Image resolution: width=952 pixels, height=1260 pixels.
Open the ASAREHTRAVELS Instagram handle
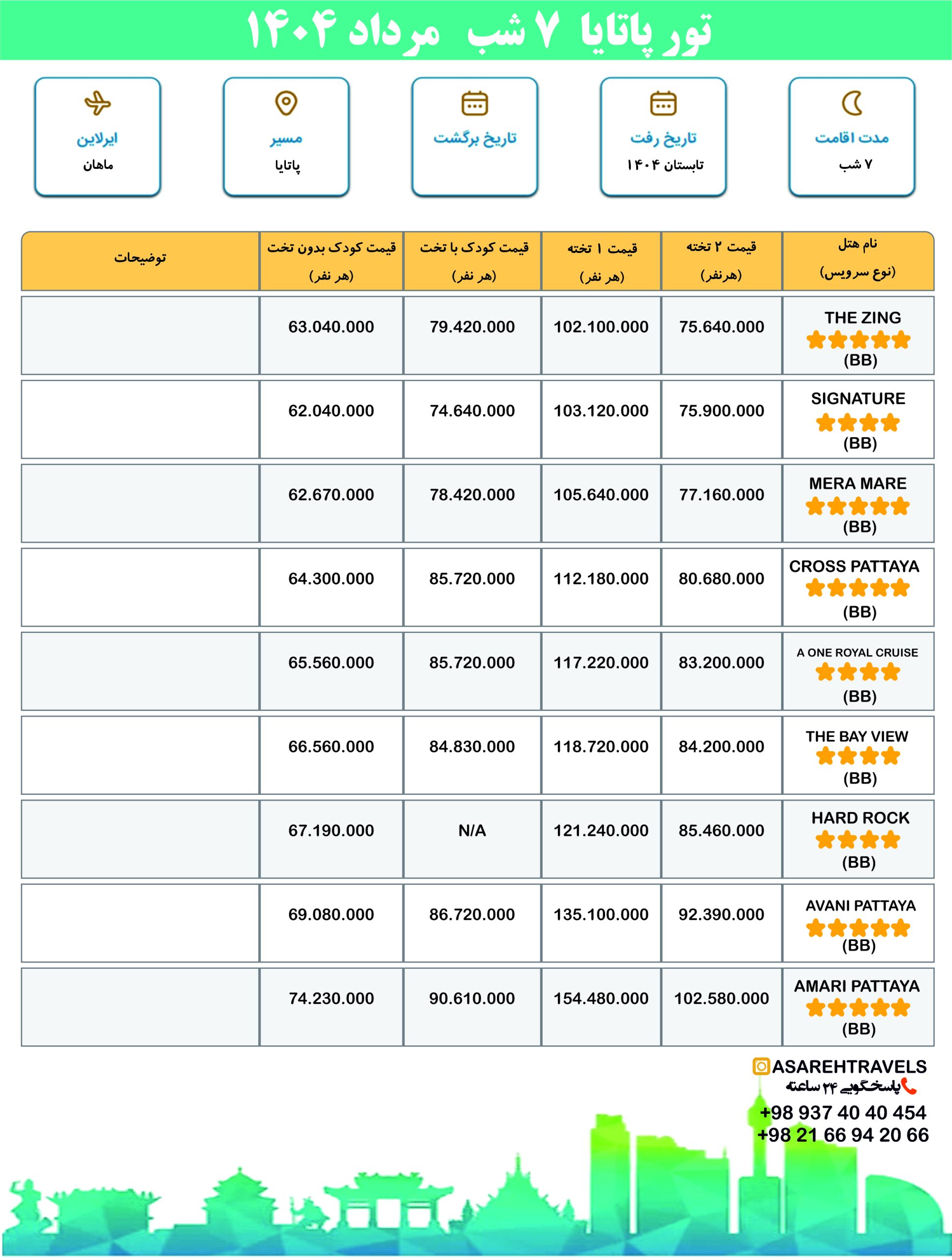pyautogui.click(x=849, y=1067)
